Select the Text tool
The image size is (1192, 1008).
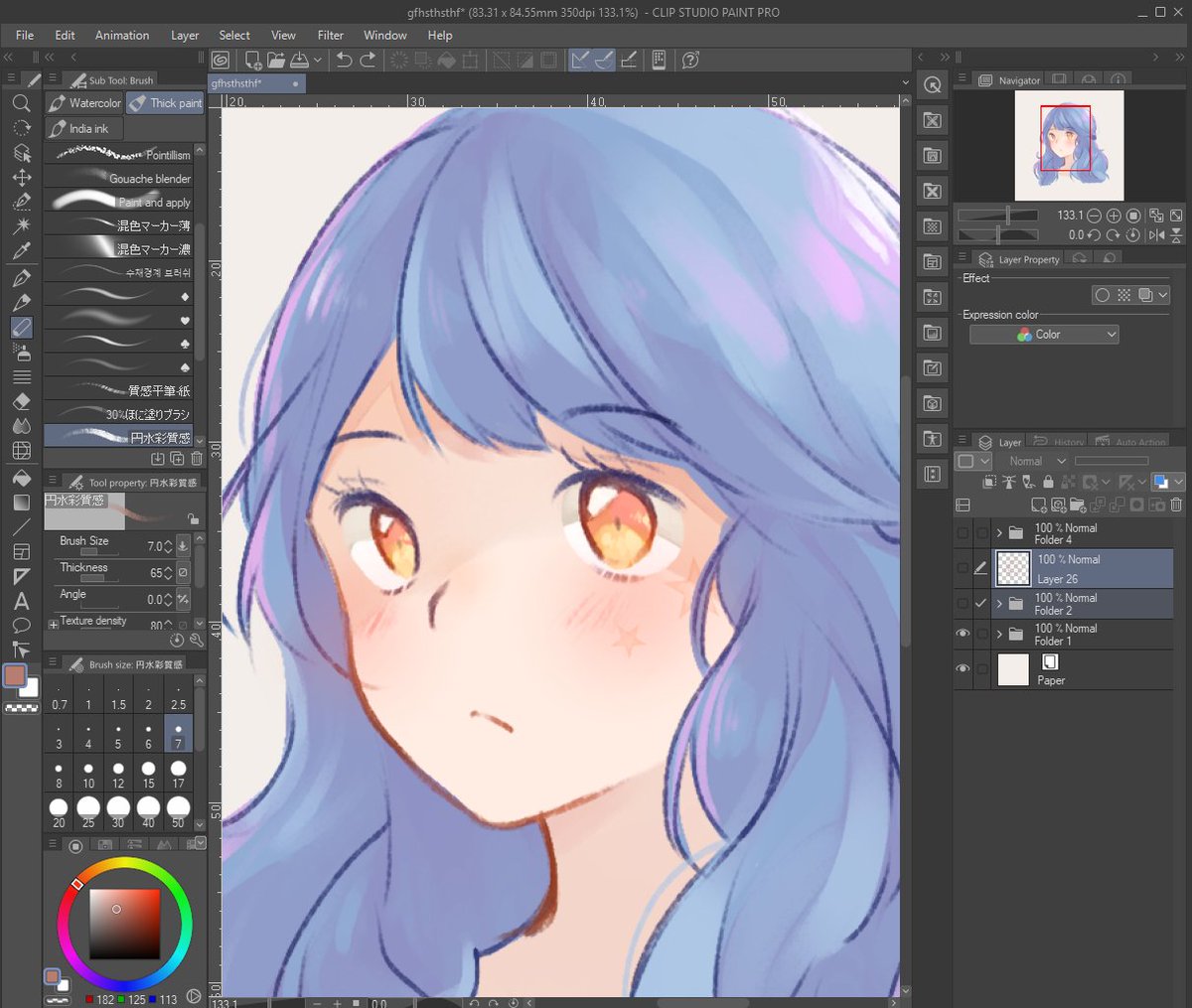pos(21,601)
